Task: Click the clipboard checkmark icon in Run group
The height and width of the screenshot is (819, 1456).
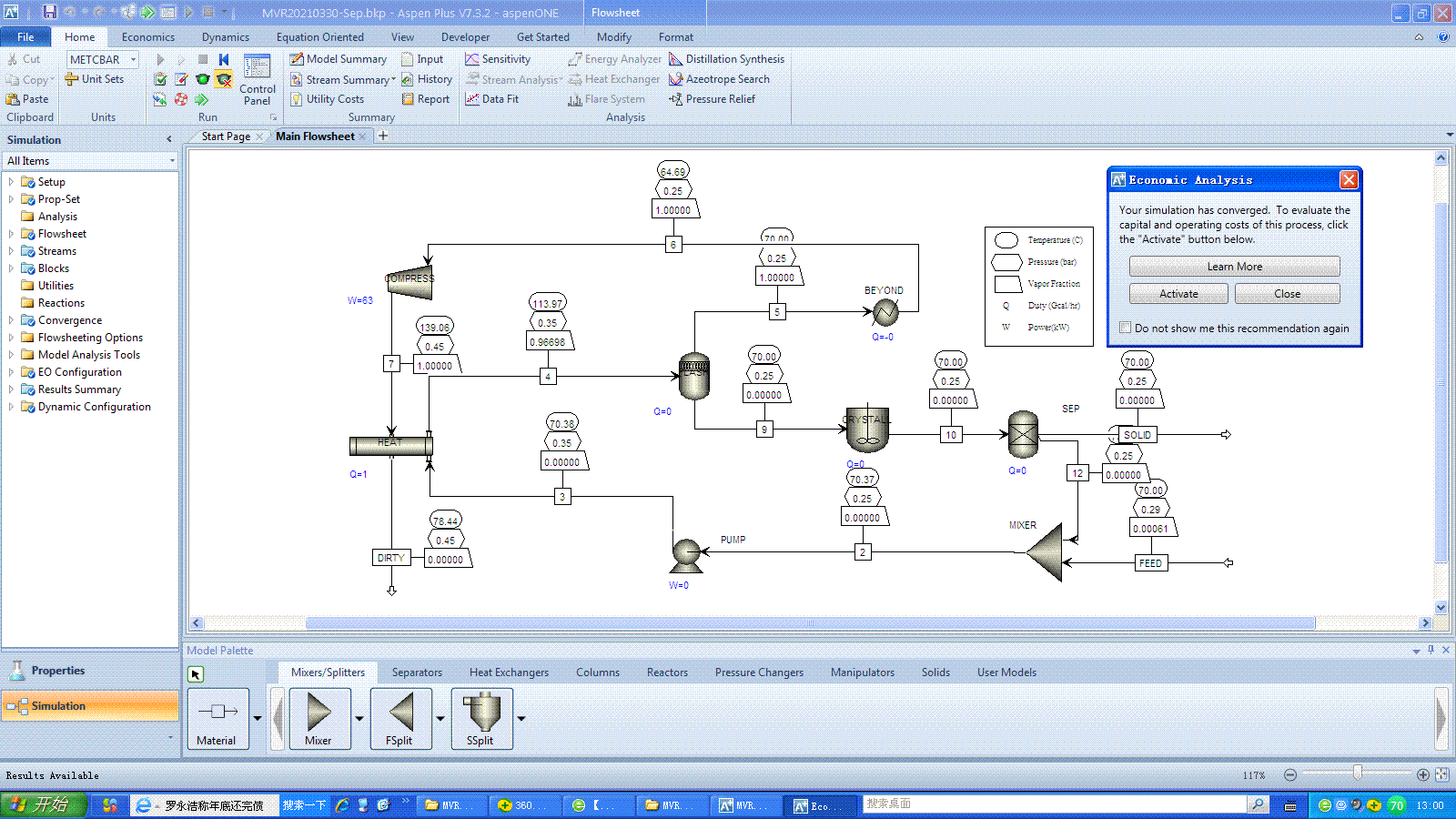Action: pyautogui.click(x=160, y=79)
